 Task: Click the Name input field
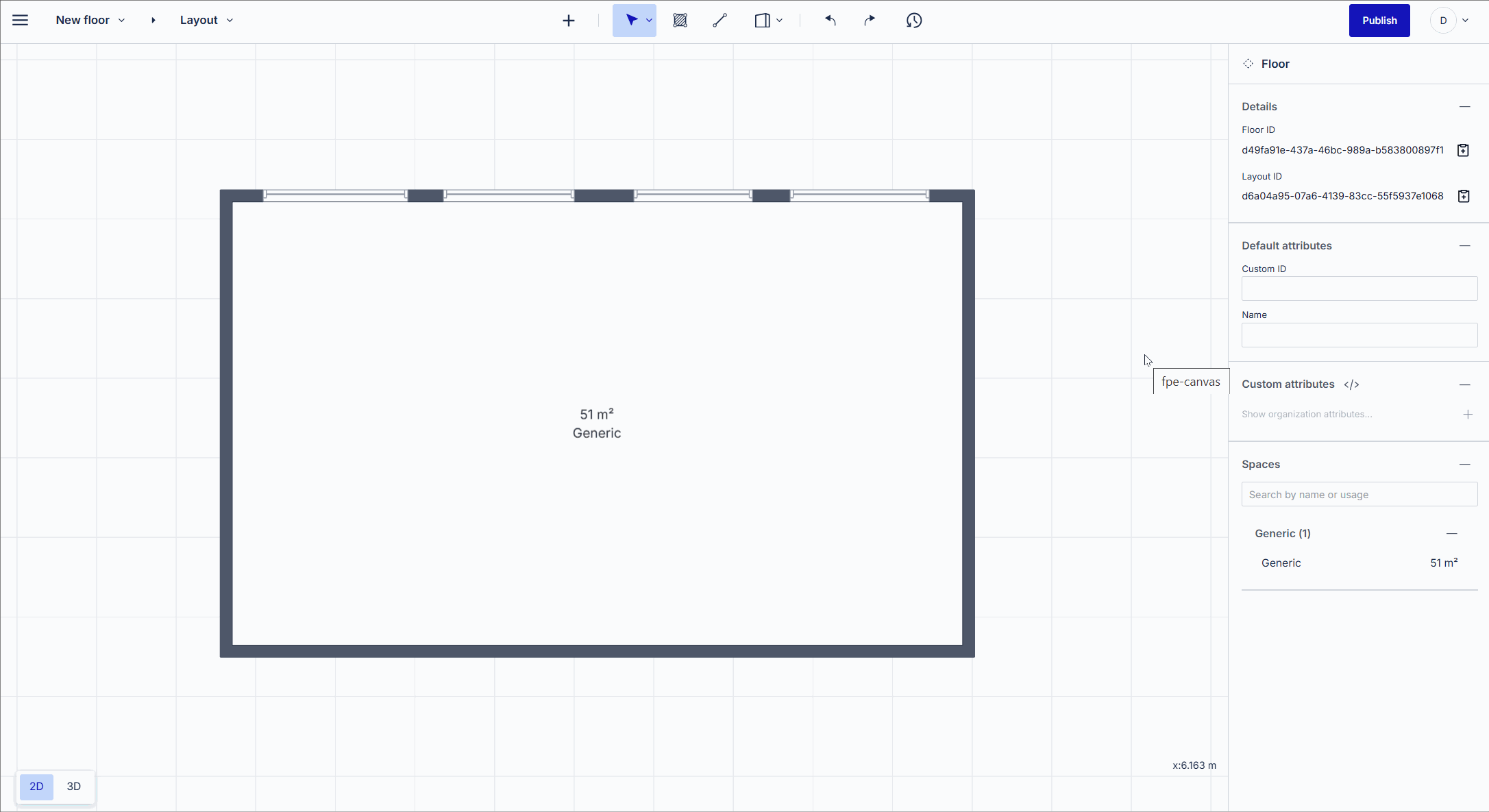(1359, 335)
